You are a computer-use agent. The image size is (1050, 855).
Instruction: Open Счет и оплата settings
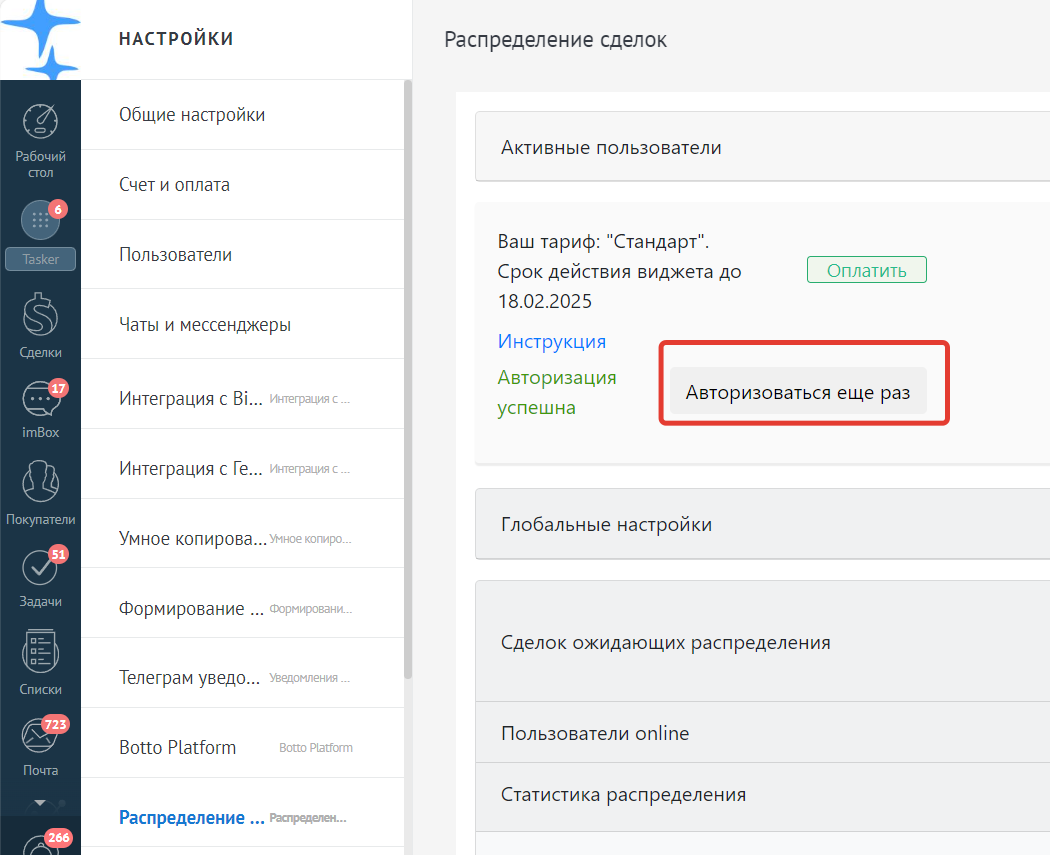(x=242, y=184)
